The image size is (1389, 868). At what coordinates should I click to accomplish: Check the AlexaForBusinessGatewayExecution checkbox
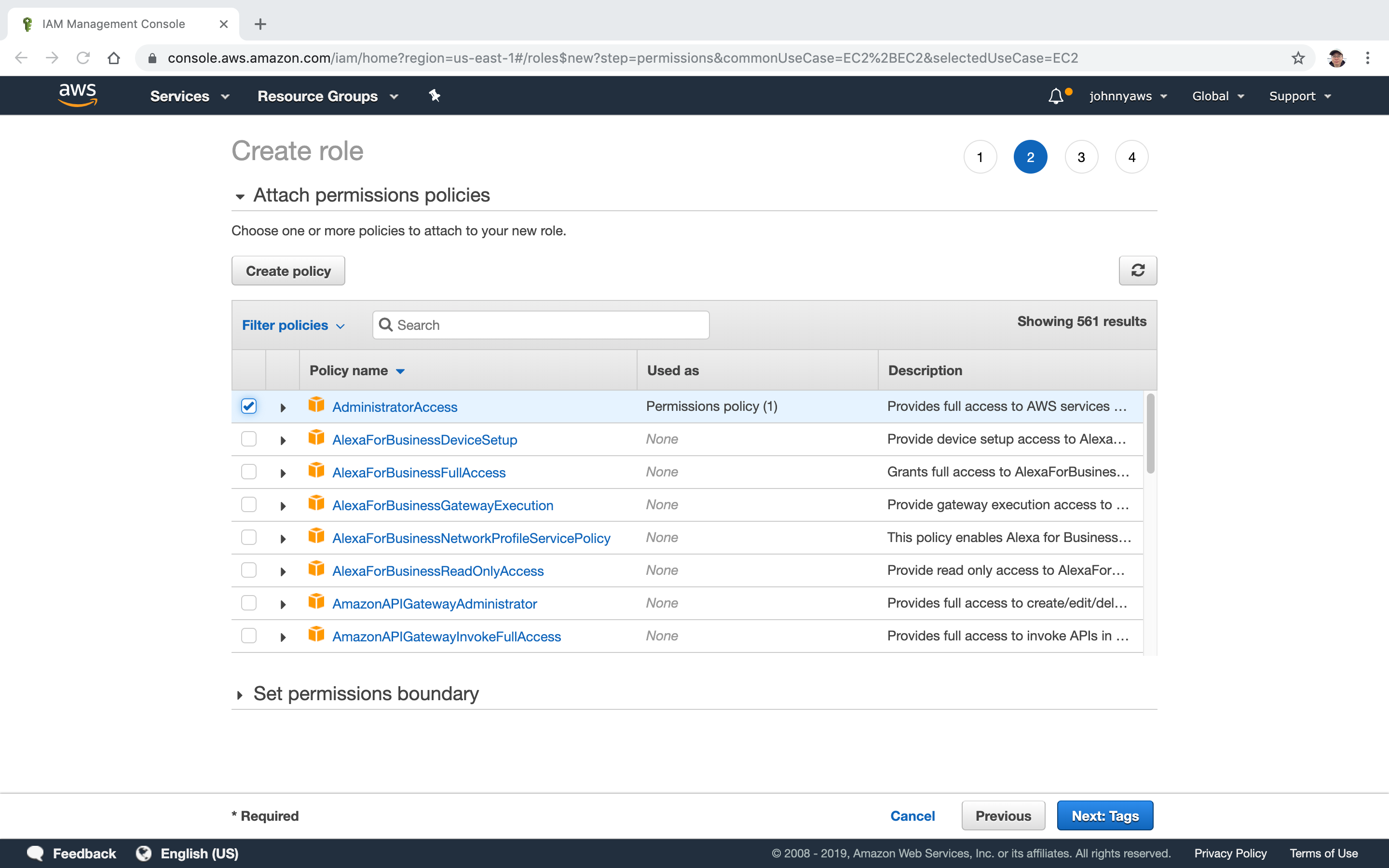tap(248, 504)
